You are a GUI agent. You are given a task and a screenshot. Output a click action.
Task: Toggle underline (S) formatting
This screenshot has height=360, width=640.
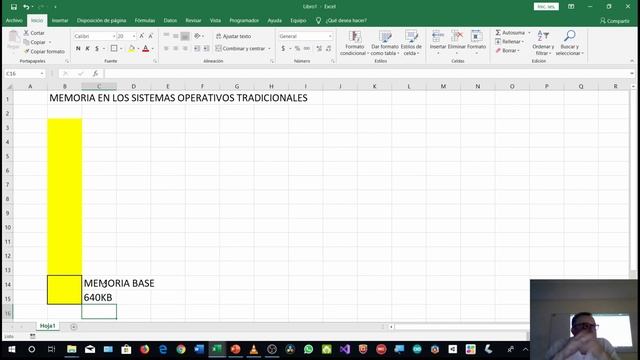[x=97, y=49]
